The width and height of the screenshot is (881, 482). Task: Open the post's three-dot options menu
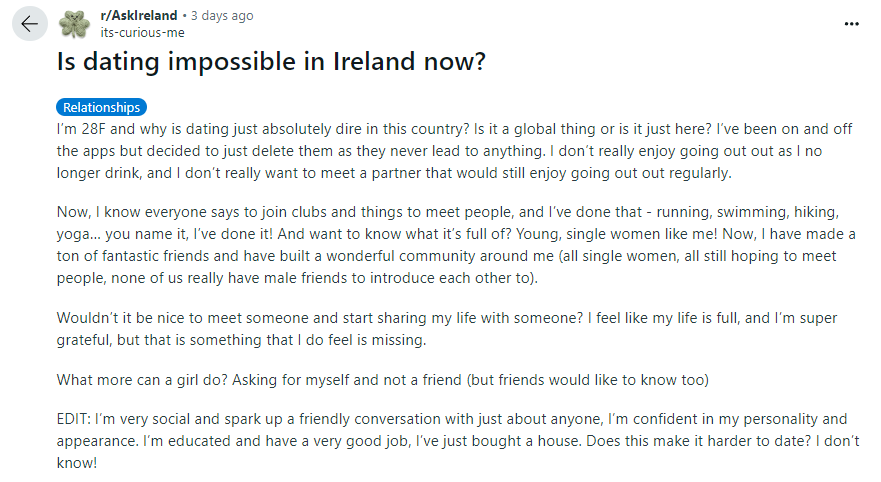click(x=851, y=23)
